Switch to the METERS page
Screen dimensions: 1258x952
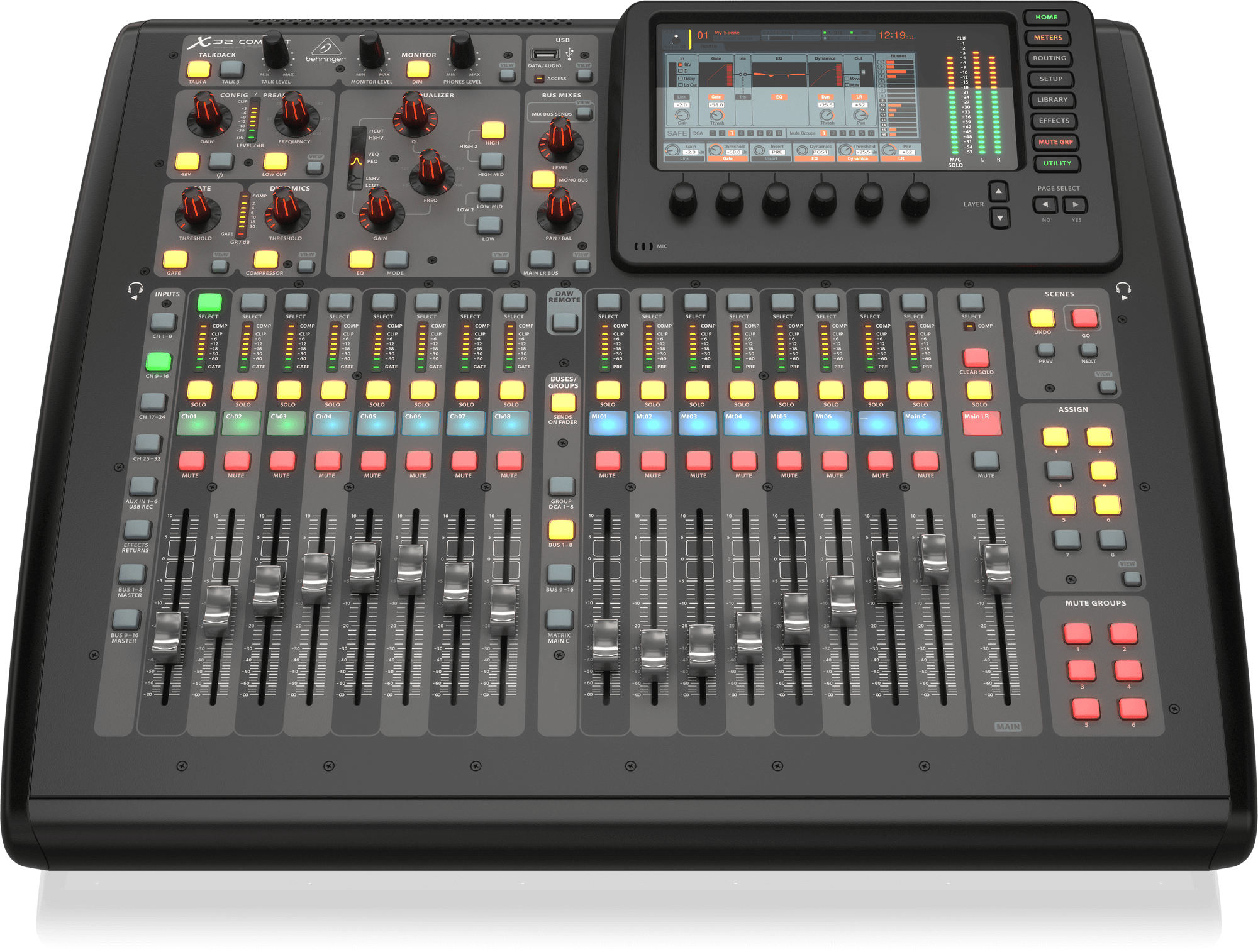(x=1048, y=38)
